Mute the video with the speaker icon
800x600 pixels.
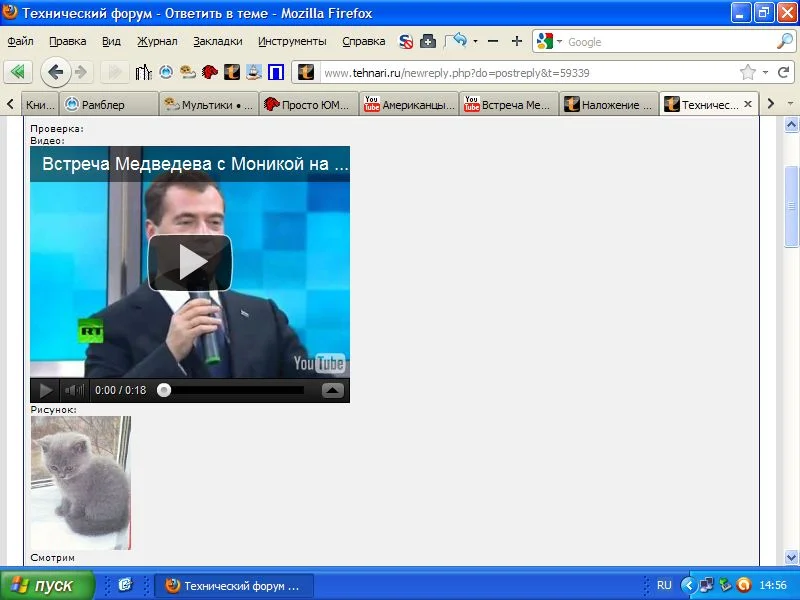tap(74, 390)
